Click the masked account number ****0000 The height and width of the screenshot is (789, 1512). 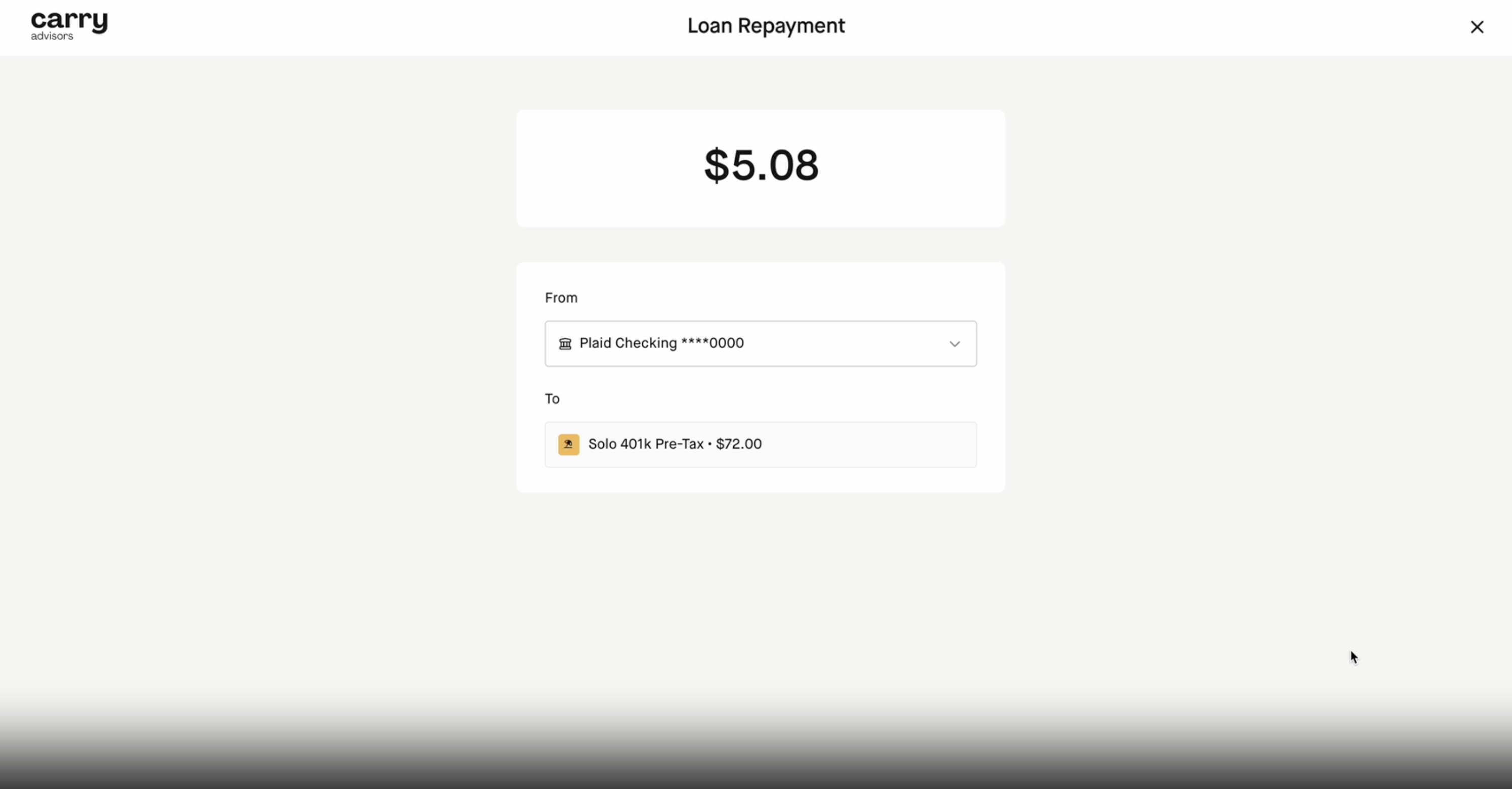click(x=713, y=343)
